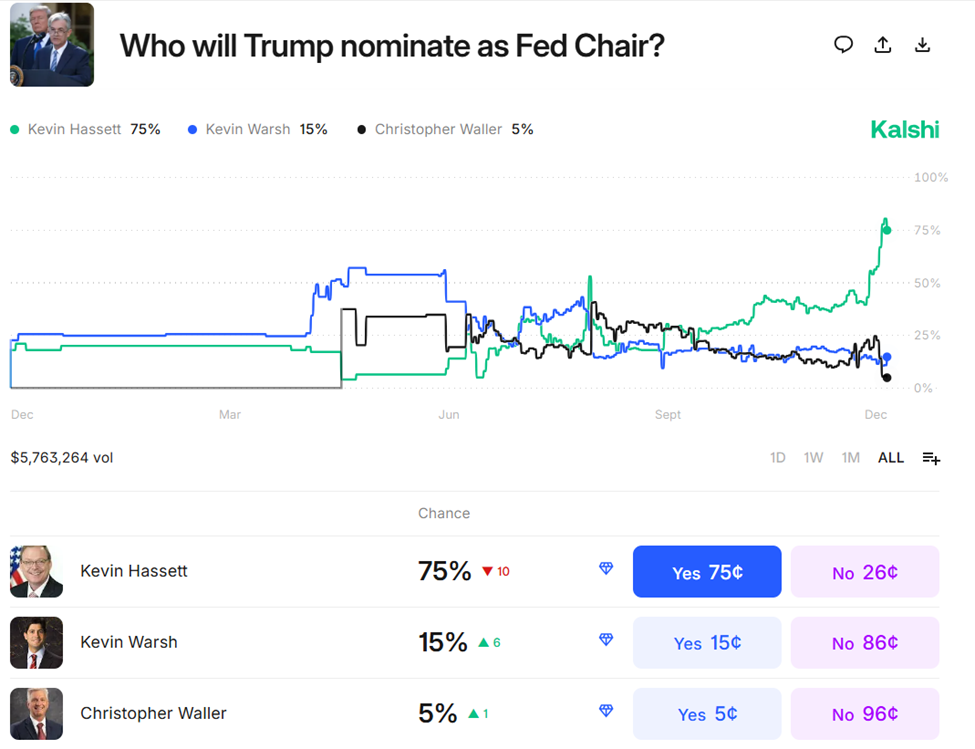Select the ALL timeframe
Screen dimensions: 975x749
point(890,457)
